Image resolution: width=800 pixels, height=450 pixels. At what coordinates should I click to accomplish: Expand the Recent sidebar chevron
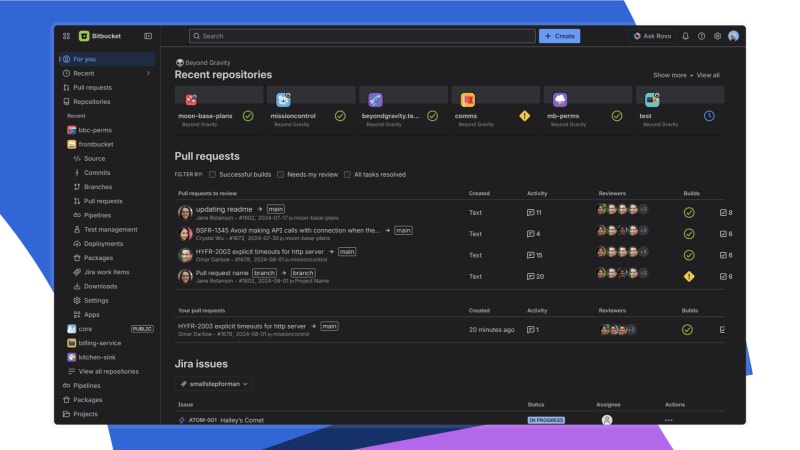[x=148, y=73]
